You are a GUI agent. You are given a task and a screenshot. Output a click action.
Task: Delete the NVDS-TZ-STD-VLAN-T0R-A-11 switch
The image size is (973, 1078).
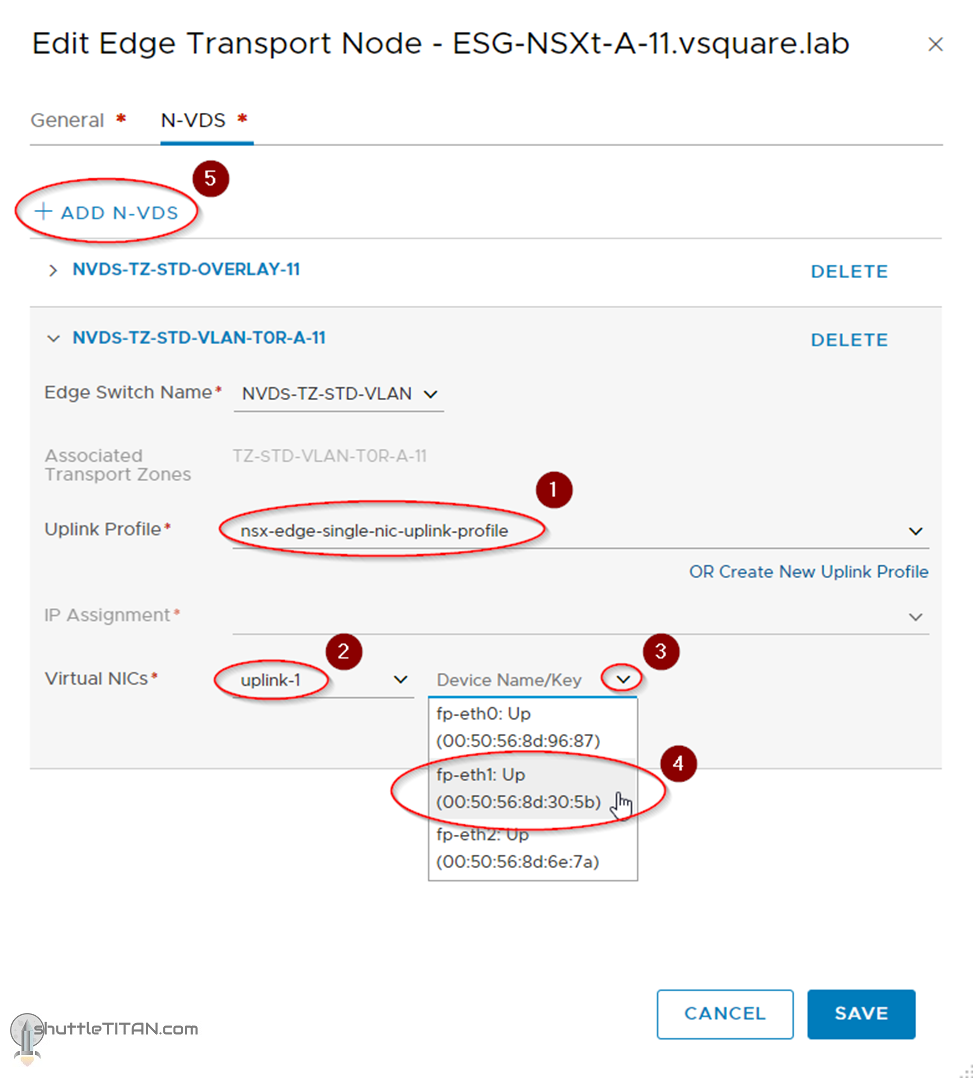click(x=848, y=340)
